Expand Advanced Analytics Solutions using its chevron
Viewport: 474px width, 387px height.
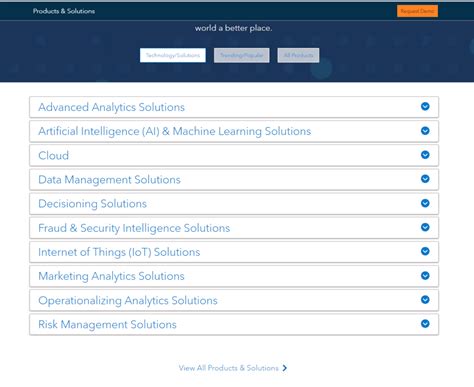(x=425, y=106)
